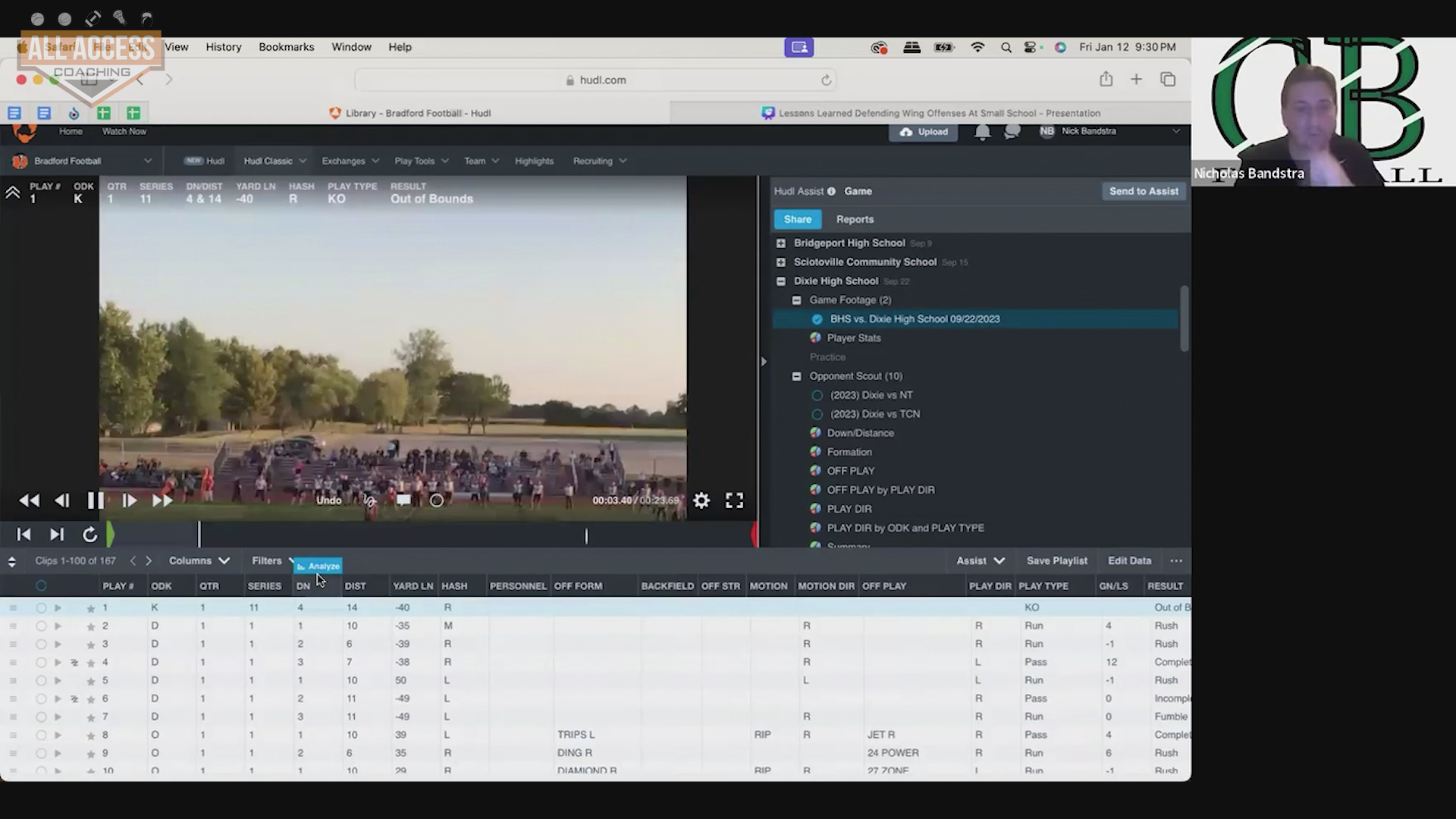Check (2023) Dixie vs TCN playlist
The height and width of the screenshot is (819, 1456).
[x=817, y=414]
